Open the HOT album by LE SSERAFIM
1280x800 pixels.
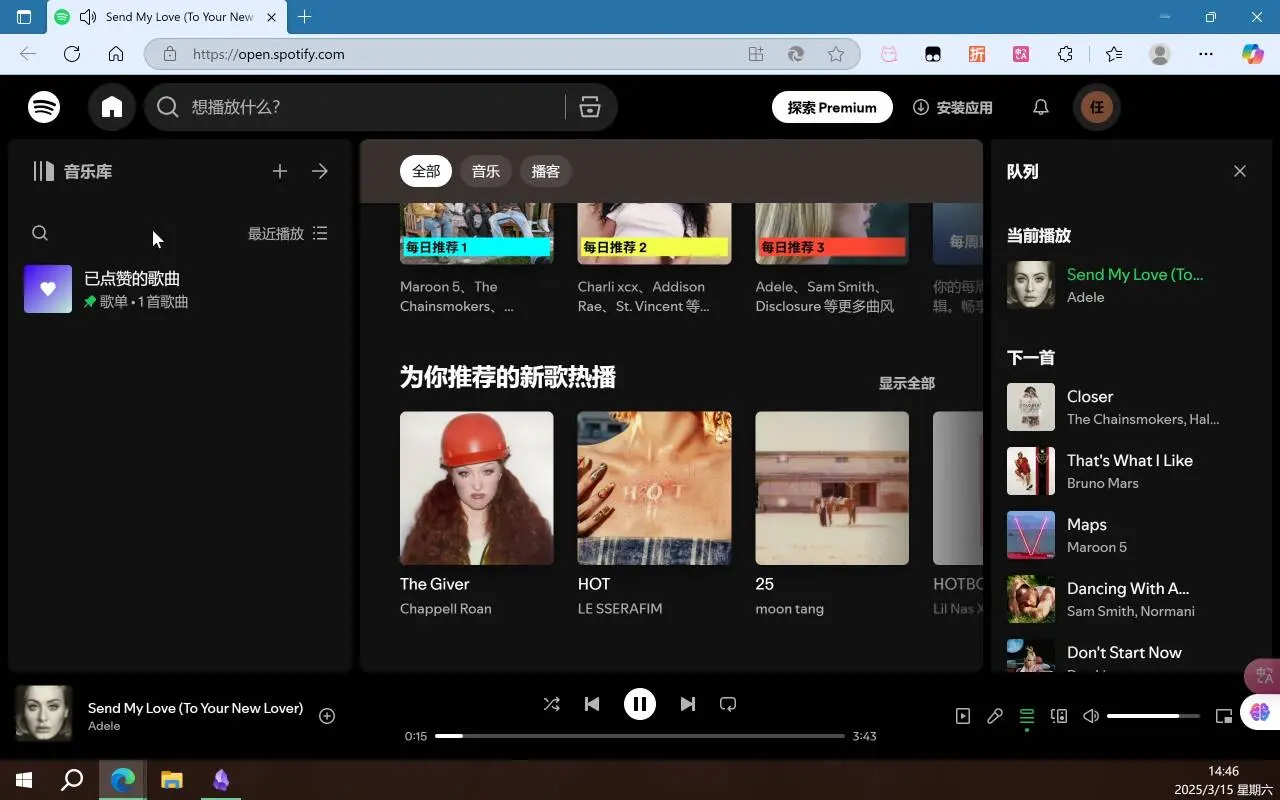(654, 488)
